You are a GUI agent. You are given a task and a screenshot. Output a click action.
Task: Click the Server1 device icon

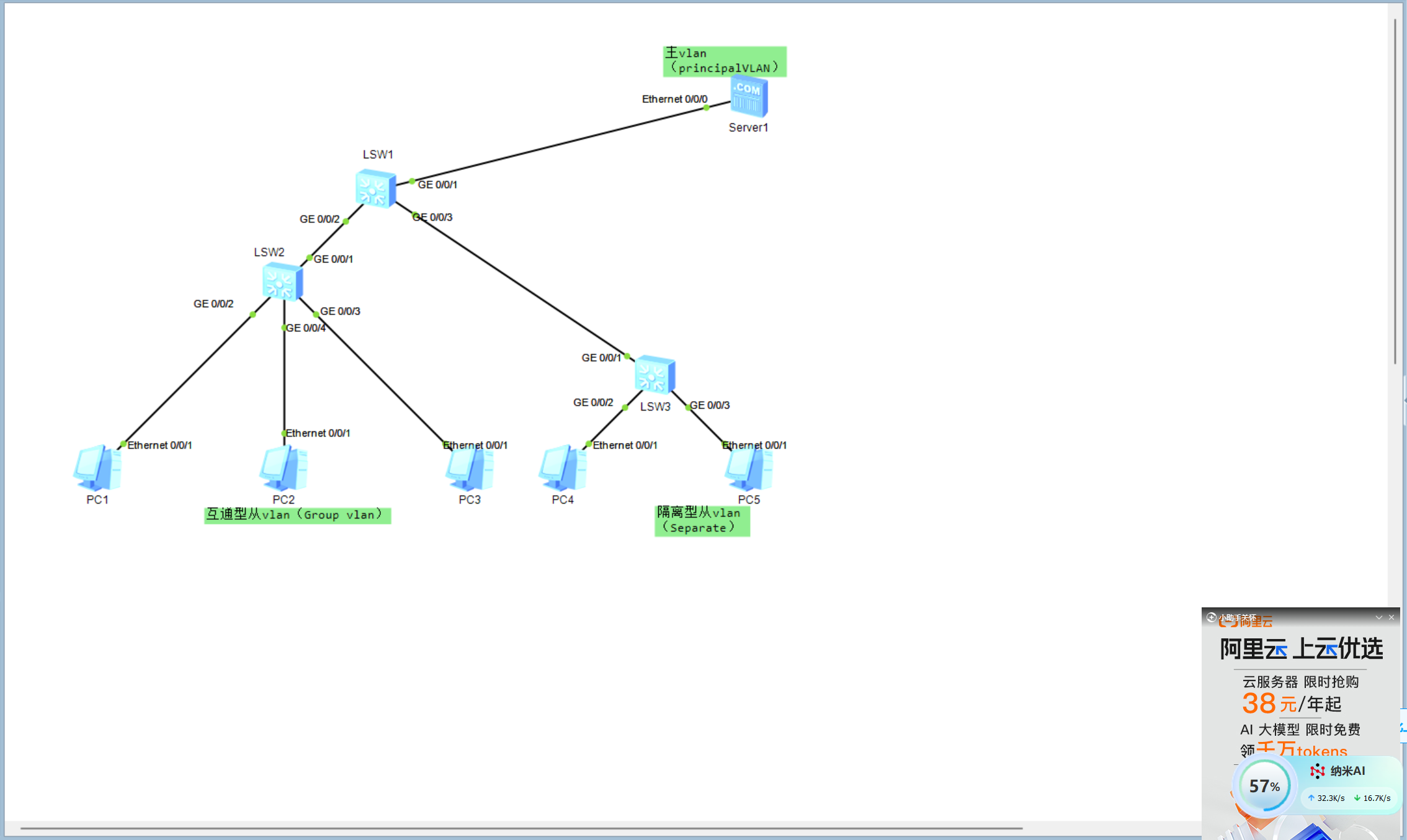tap(749, 97)
